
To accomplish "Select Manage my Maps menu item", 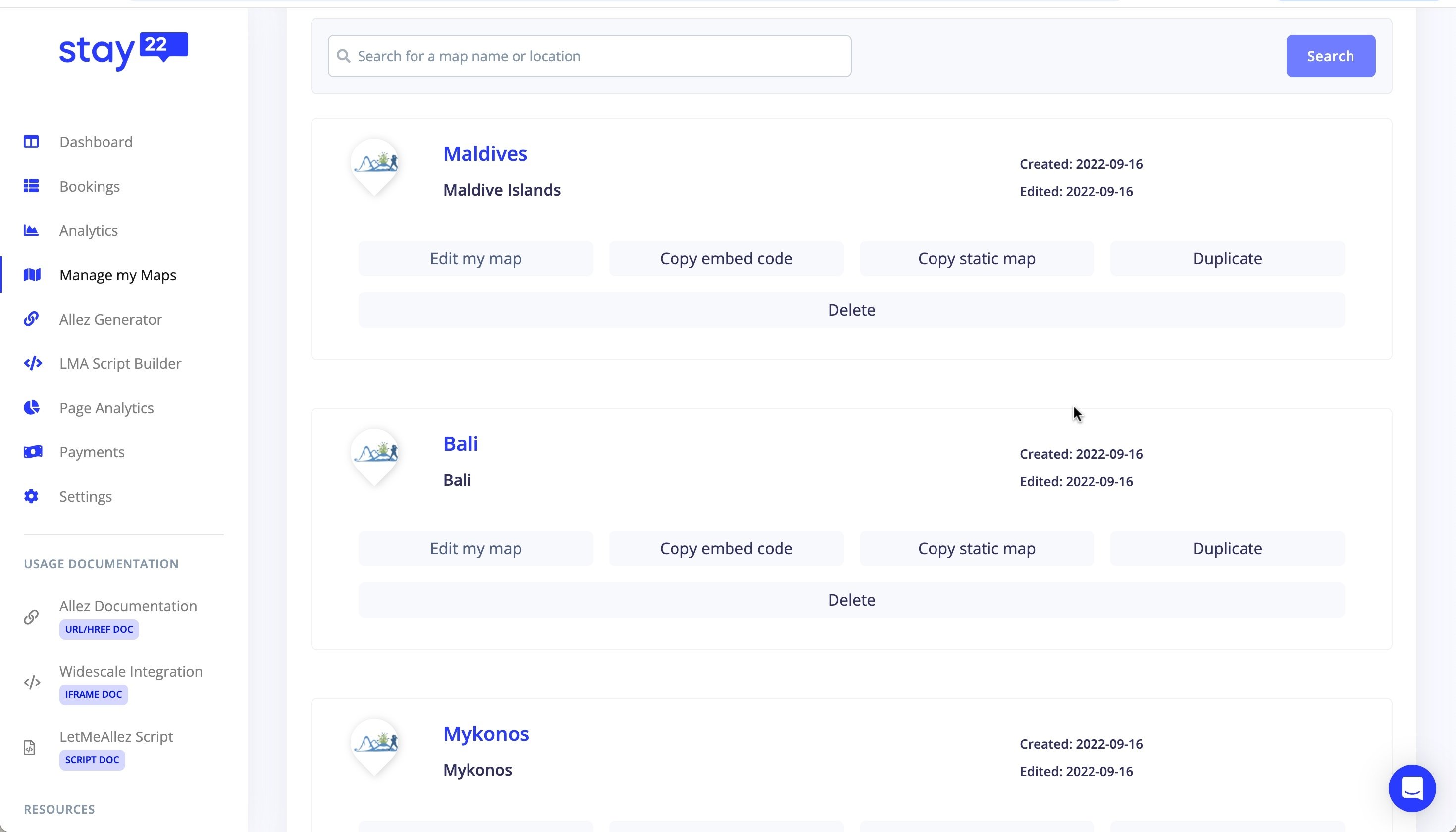I will coord(118,275).
